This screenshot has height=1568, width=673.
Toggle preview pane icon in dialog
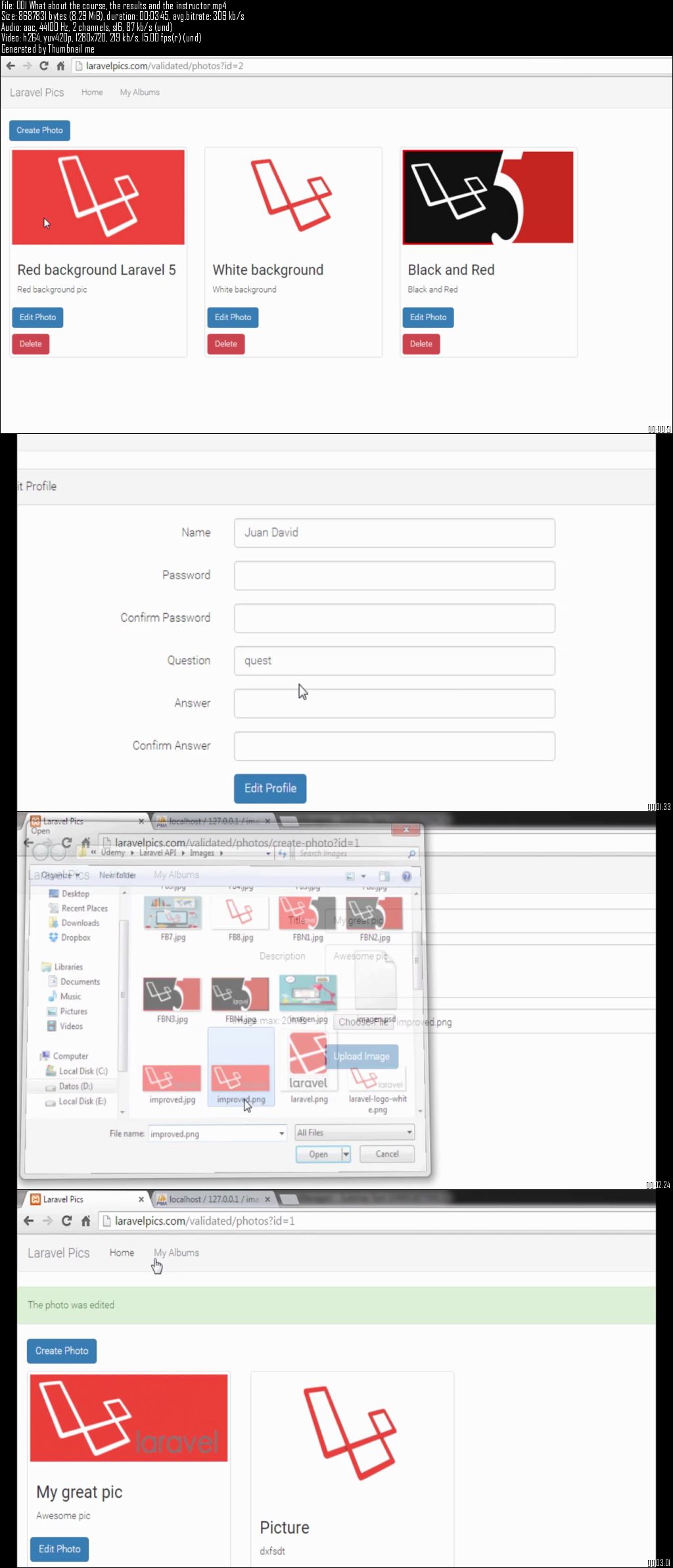tap(384, 876)
